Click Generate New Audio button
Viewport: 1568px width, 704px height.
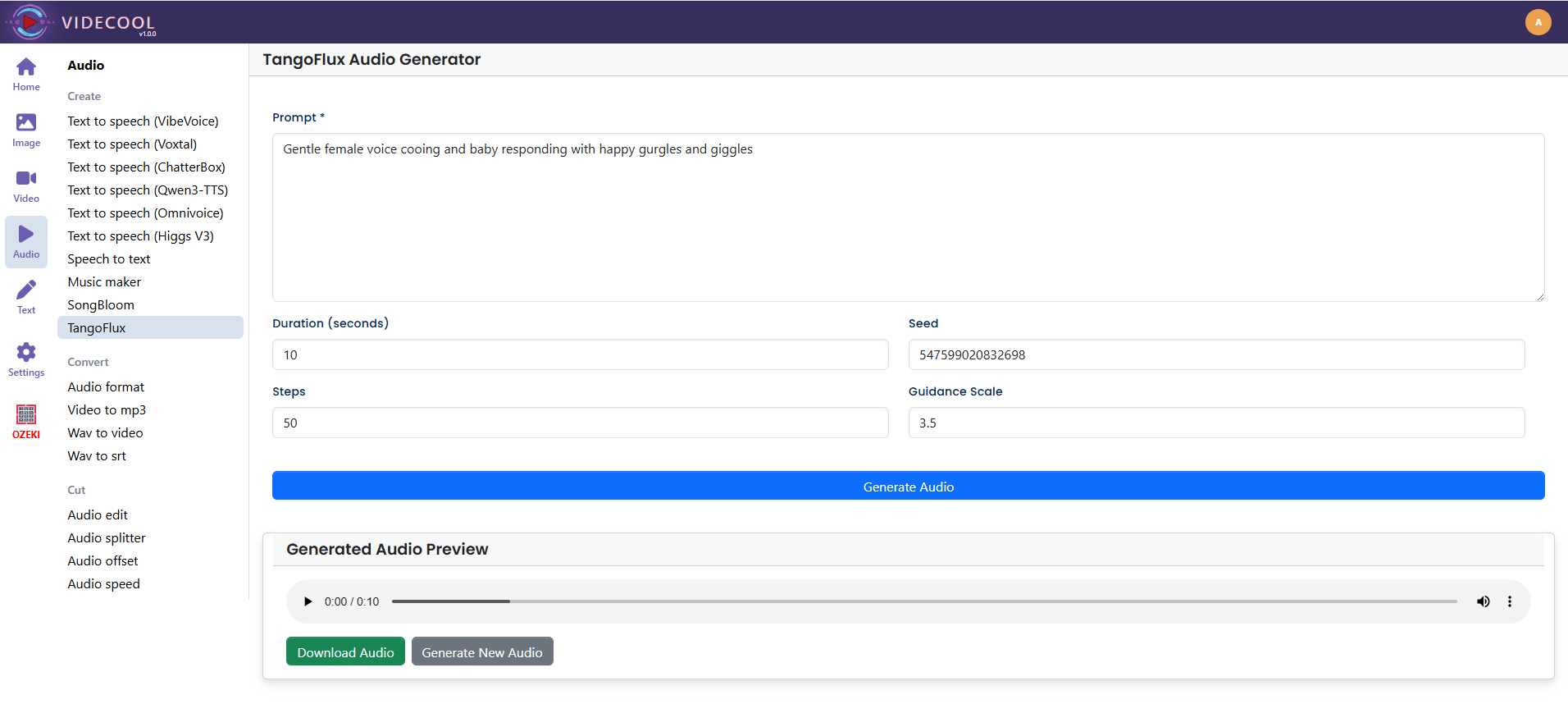click(x=482, y=651)
